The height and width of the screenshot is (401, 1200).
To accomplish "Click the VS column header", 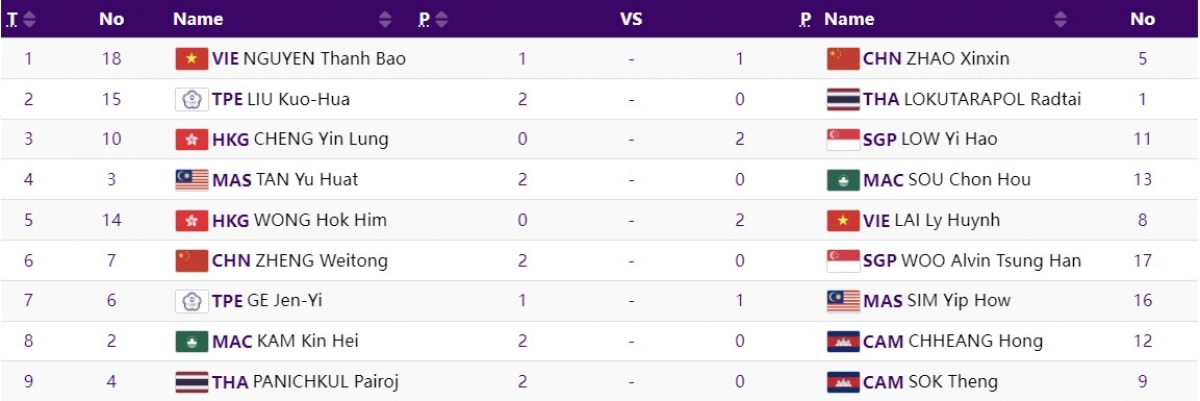I will tap(631, 19).
